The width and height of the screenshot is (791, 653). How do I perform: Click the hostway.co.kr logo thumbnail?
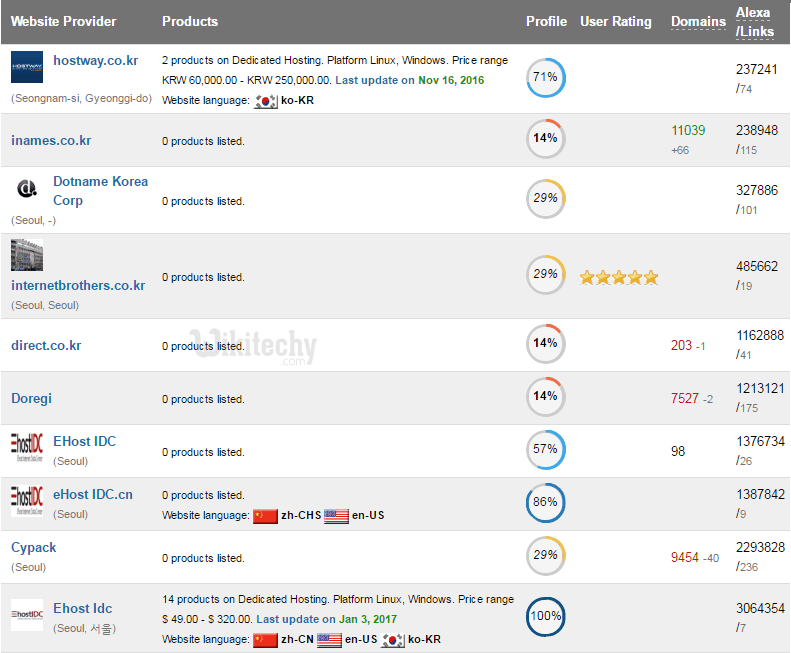[27, 67]
